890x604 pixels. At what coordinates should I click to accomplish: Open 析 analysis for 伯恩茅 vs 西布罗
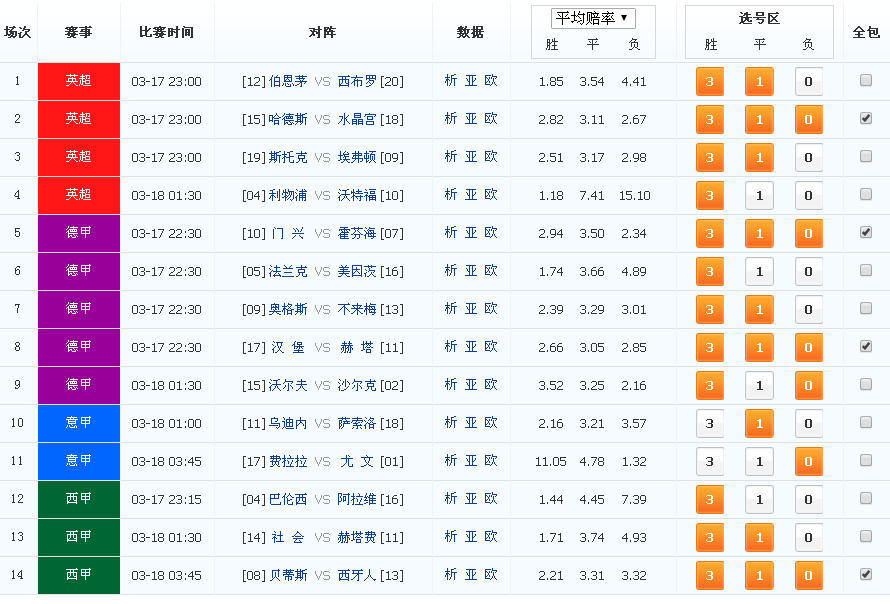pyautogui.click(x=451, y=81)
